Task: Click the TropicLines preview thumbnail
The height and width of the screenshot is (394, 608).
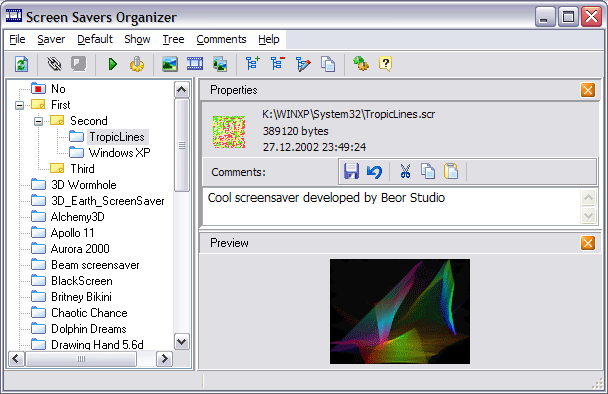Action: coord(400,311)
